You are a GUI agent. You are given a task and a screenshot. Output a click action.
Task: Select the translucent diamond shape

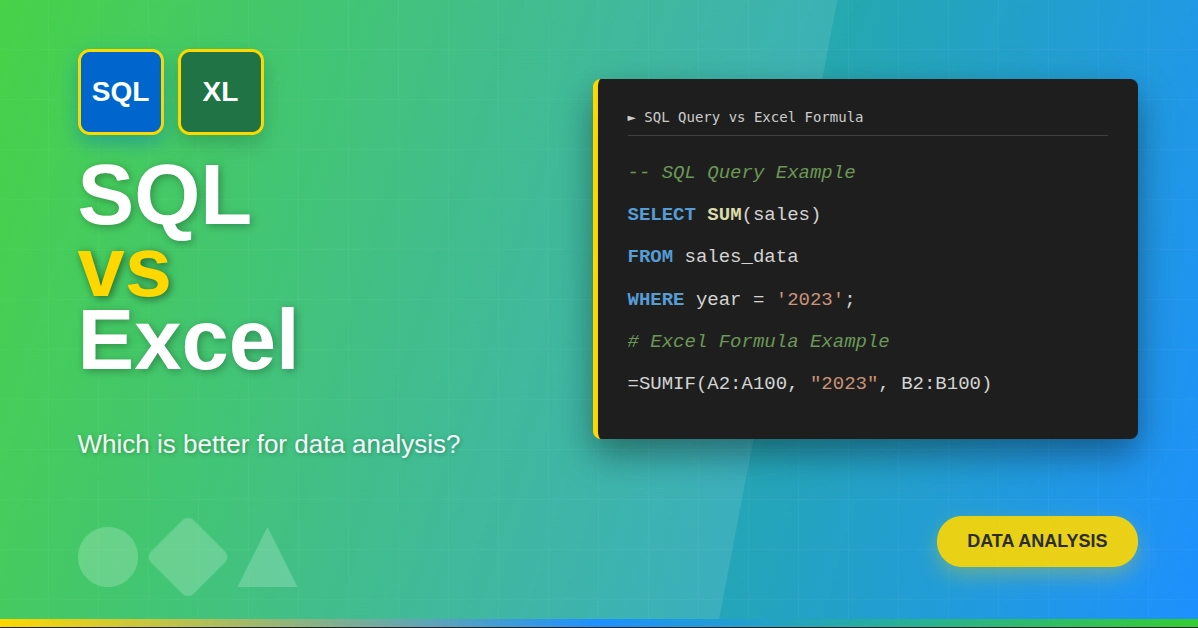pos(188,557)
